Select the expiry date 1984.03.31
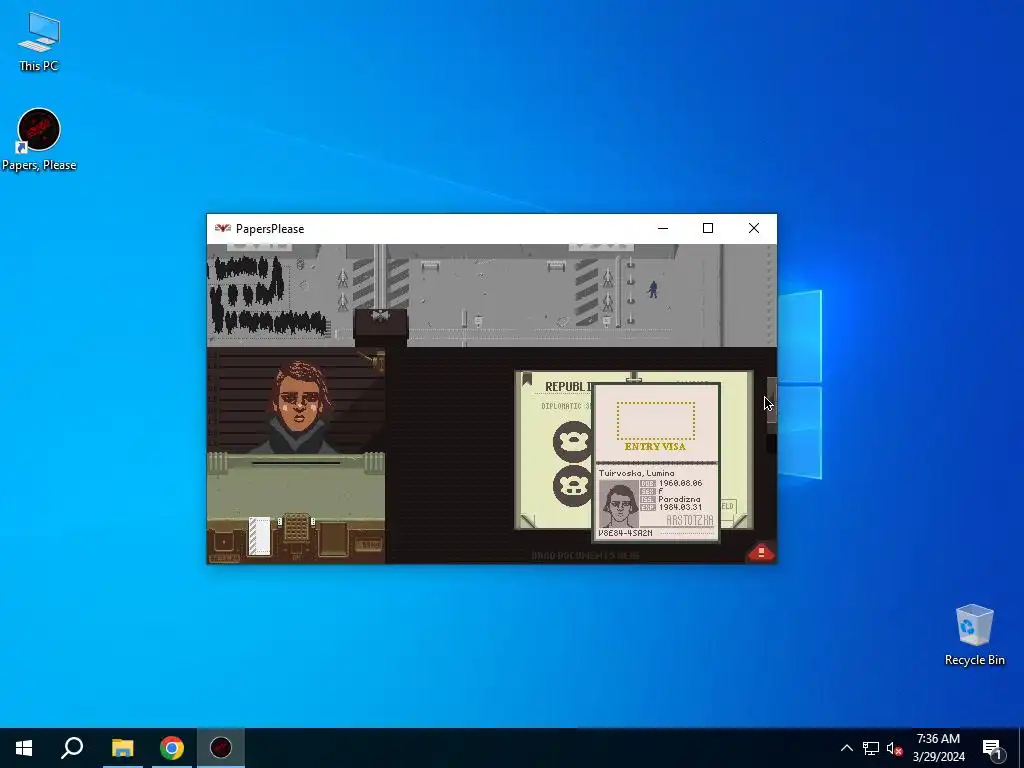The width and height of the screenshot is (1024, 768). tap(680, 507)
